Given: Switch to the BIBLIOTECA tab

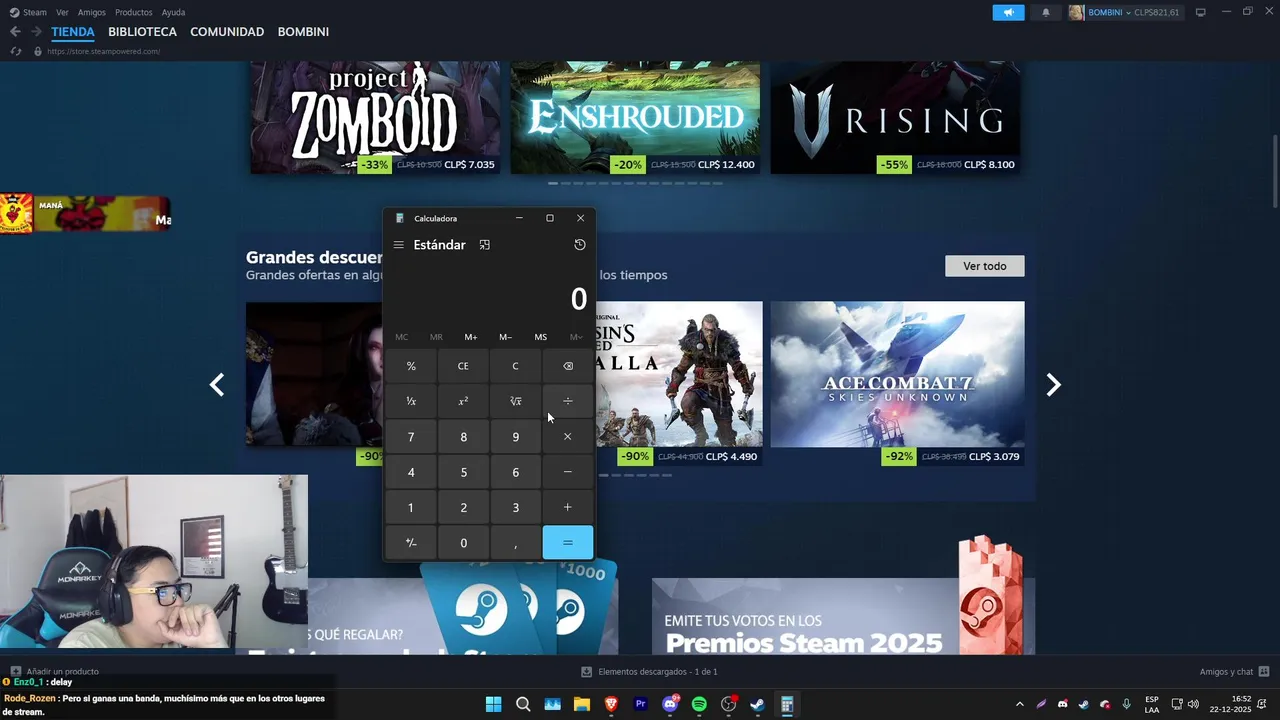Looking at the screenshot, I should click(143, 32).
